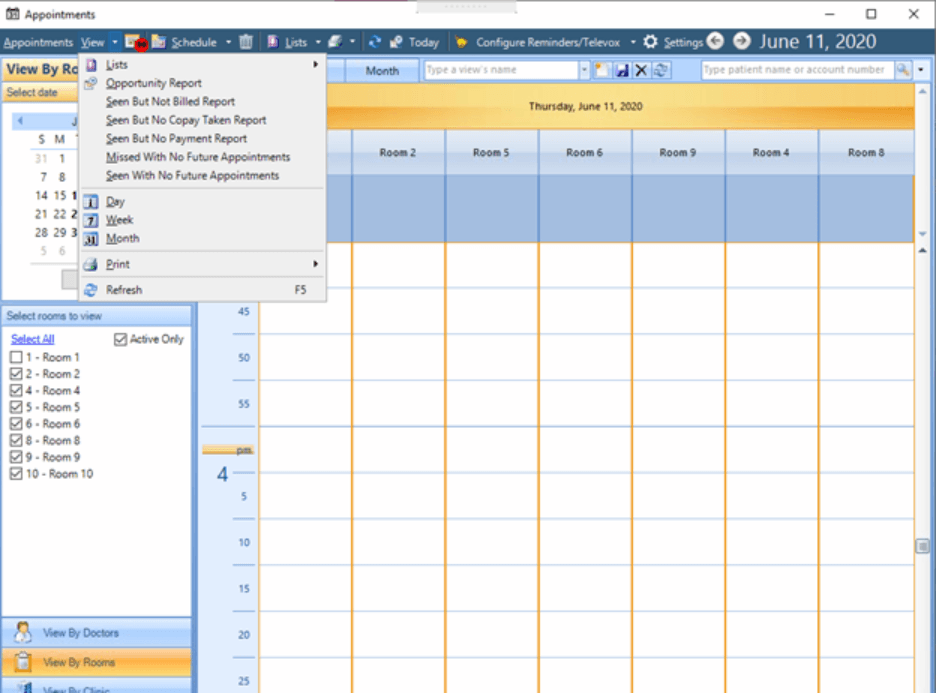
Task: Disable the Active Only checkbox
Action: pyautogui.click(x=121, y=339)
